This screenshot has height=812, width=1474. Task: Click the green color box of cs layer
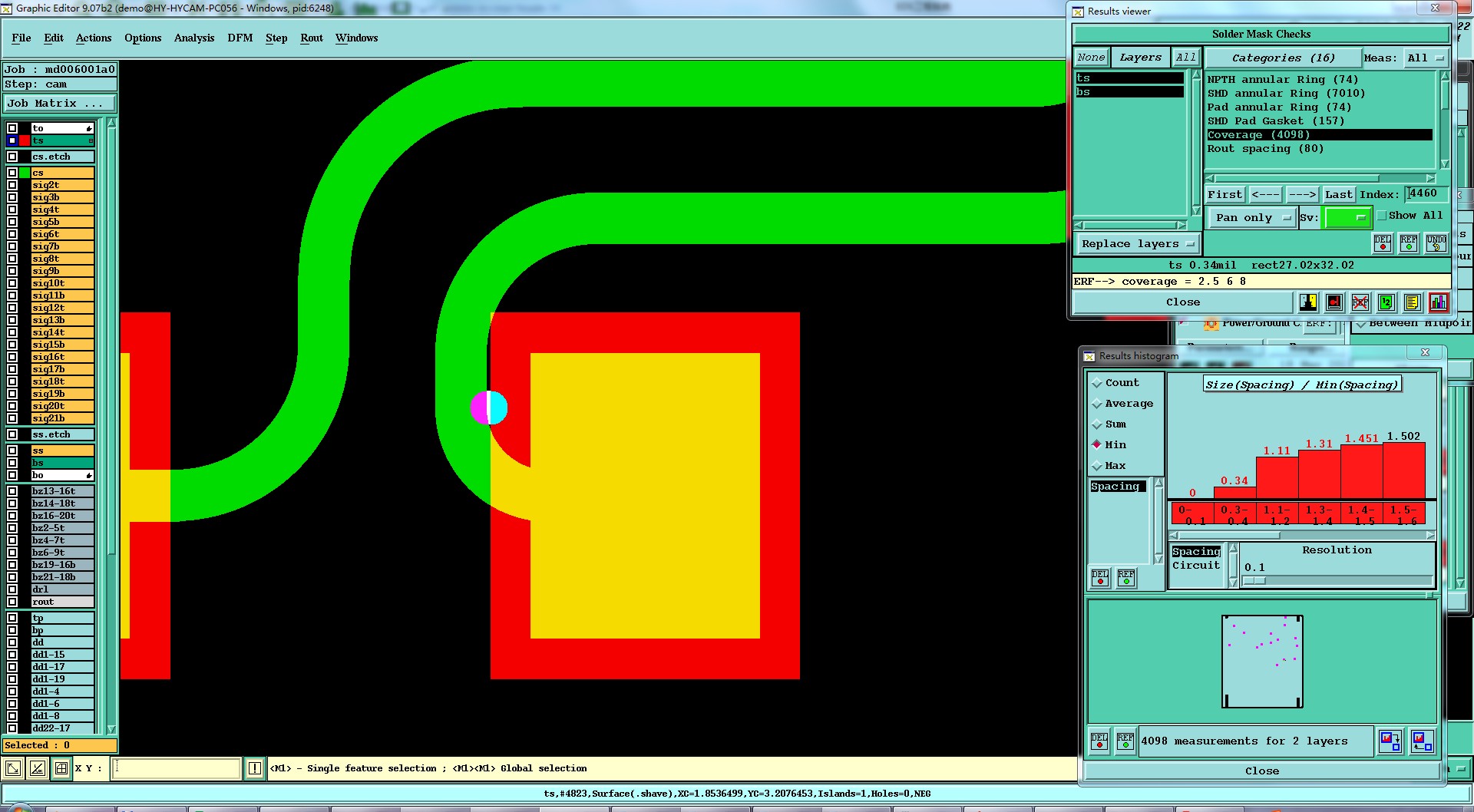25,173
